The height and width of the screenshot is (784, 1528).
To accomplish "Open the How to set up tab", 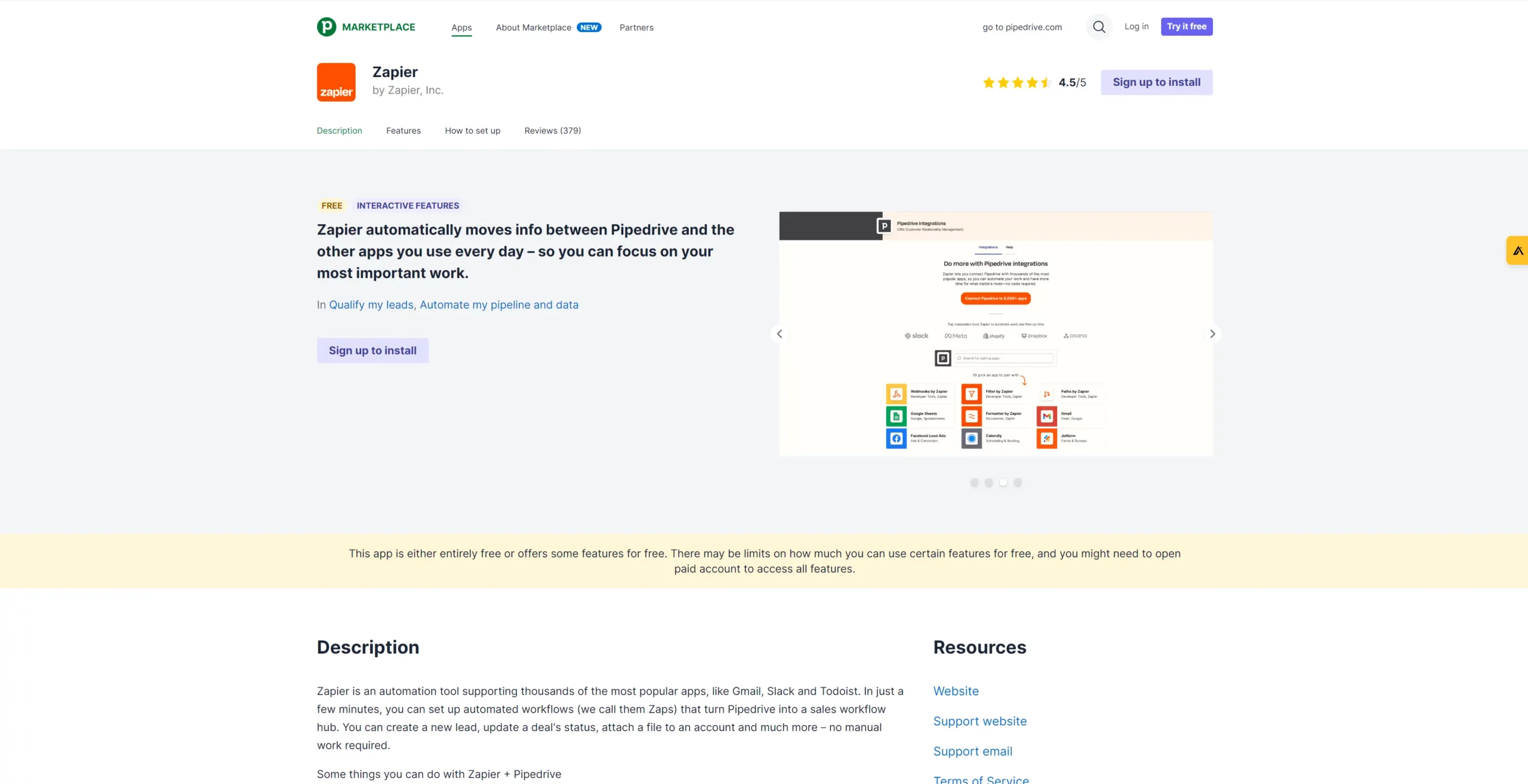I will 472,131.
